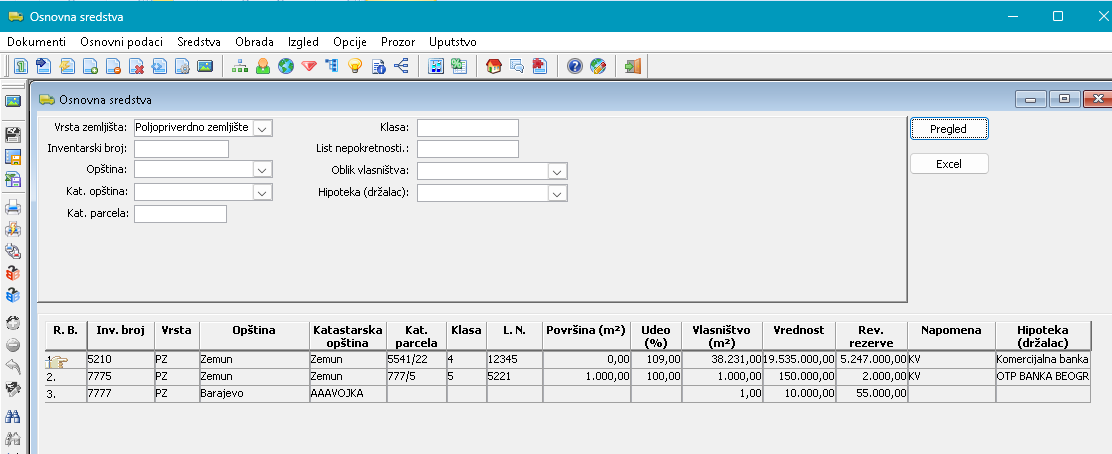
Task: Click the Vrednost column header
Action: point(799,336)
